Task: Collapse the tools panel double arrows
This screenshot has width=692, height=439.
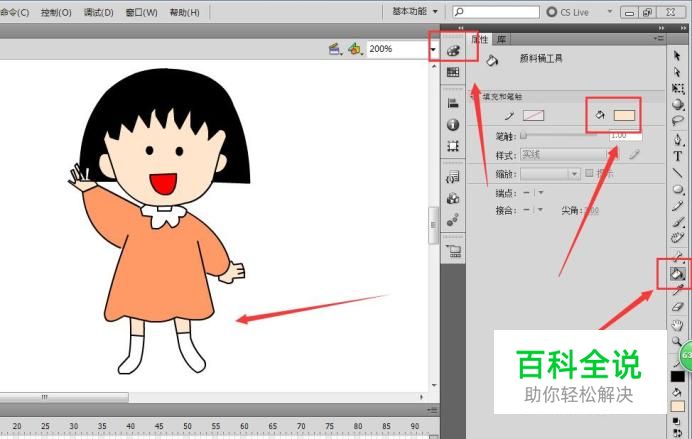Action: pos(684,28)
